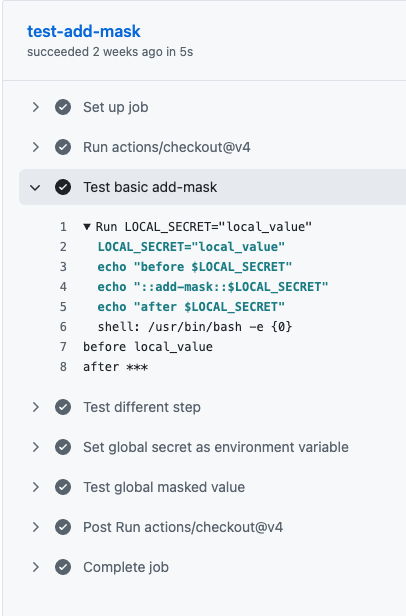The width and height of the screenshot is (406, 616).
Task: Click log line number 8
Action: point(63,367)
